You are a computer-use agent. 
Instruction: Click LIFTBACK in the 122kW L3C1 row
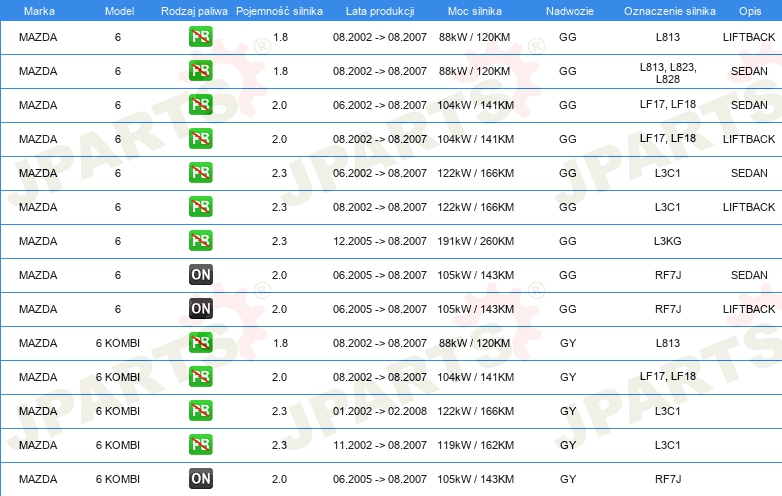[749, 207]
